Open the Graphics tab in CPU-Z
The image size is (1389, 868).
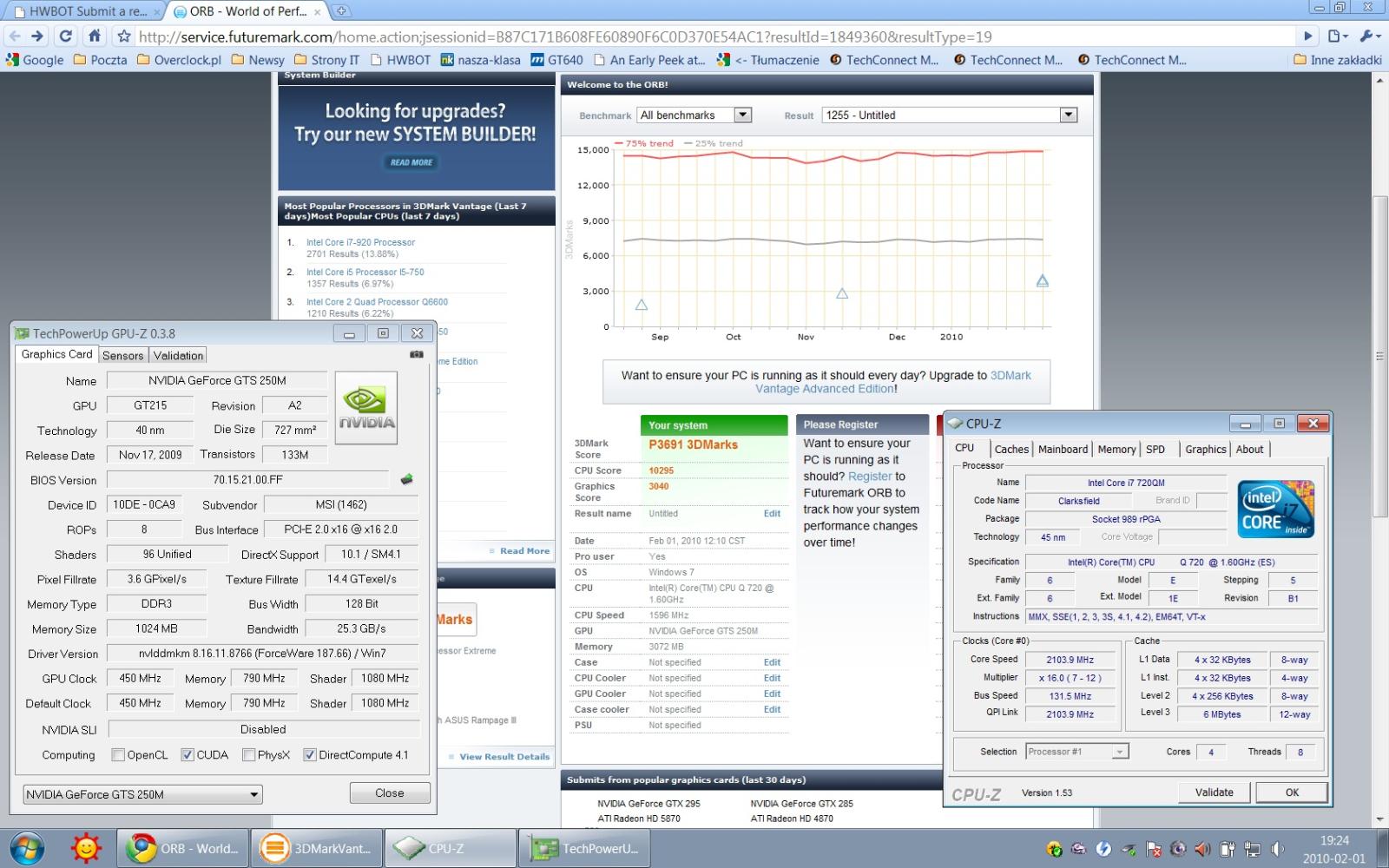(1206, 449)
